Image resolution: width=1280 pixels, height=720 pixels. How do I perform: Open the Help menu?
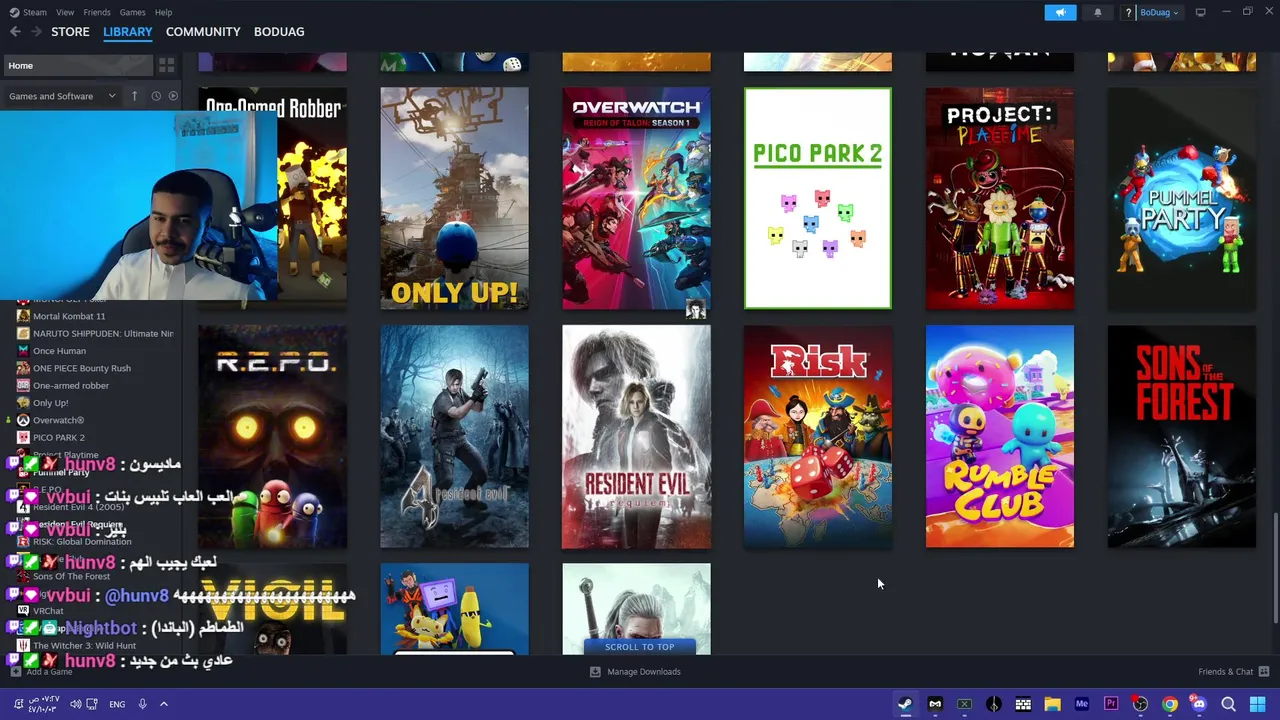click(x=163, y=12)
